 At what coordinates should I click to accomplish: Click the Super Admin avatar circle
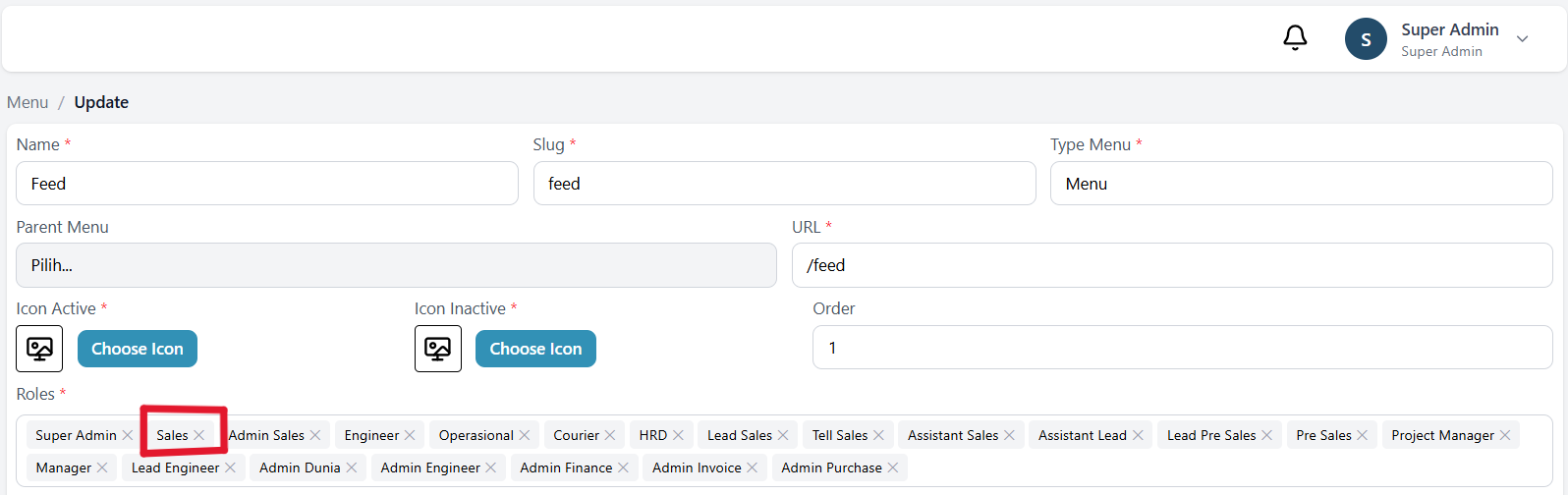[x=1365, y=39]
